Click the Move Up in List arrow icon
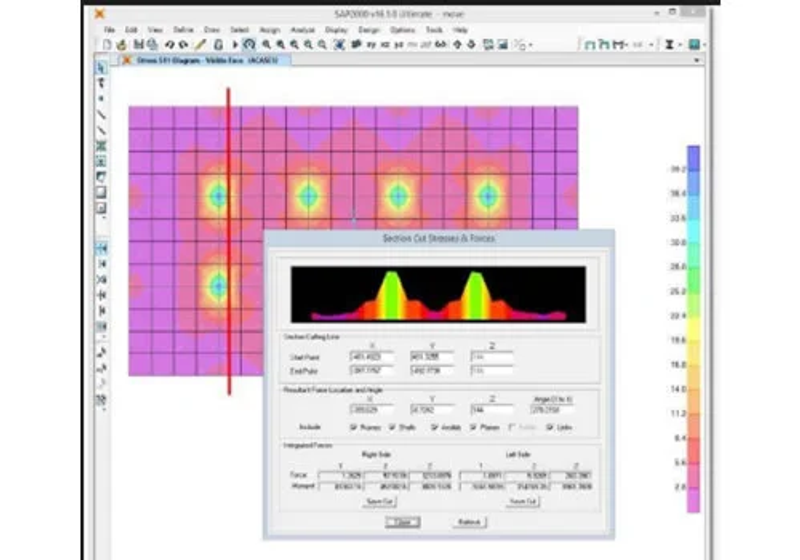 tap(457, 45)
